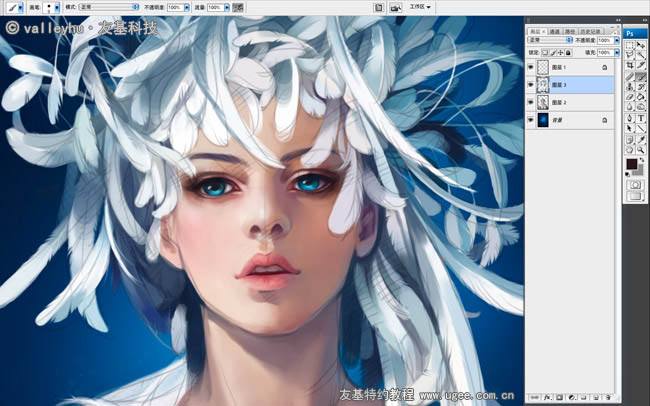Select the Notes tool

630,140
